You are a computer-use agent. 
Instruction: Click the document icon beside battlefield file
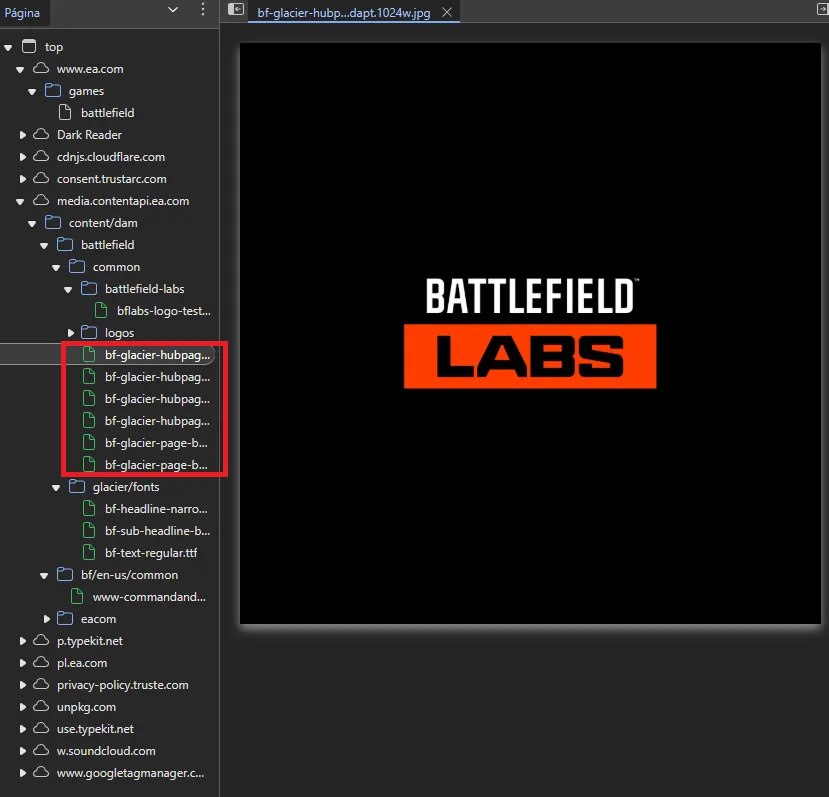point(65,112)
